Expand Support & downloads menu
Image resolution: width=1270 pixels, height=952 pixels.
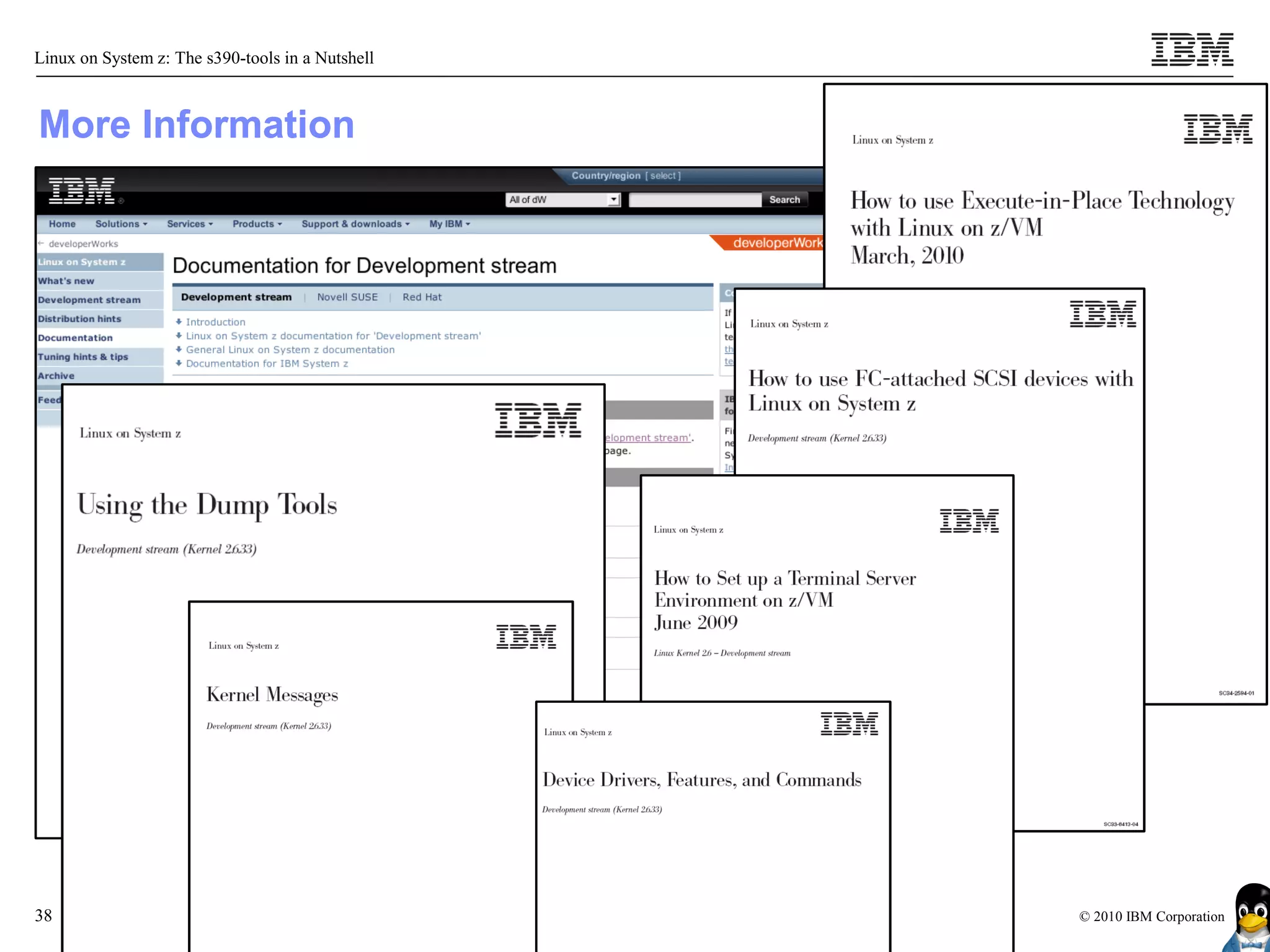tap(355, 224)
